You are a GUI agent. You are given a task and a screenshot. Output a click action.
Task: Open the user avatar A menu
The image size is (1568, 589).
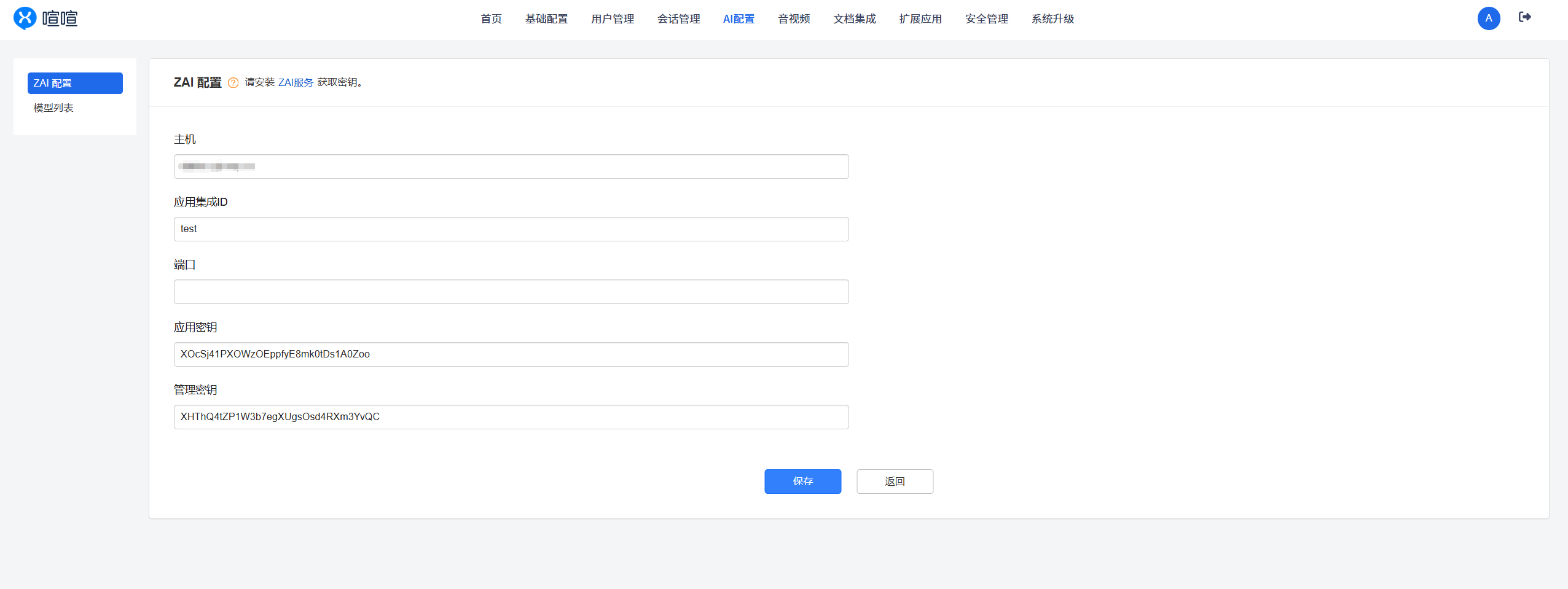pyautogui.click(x=1488, y=18)
